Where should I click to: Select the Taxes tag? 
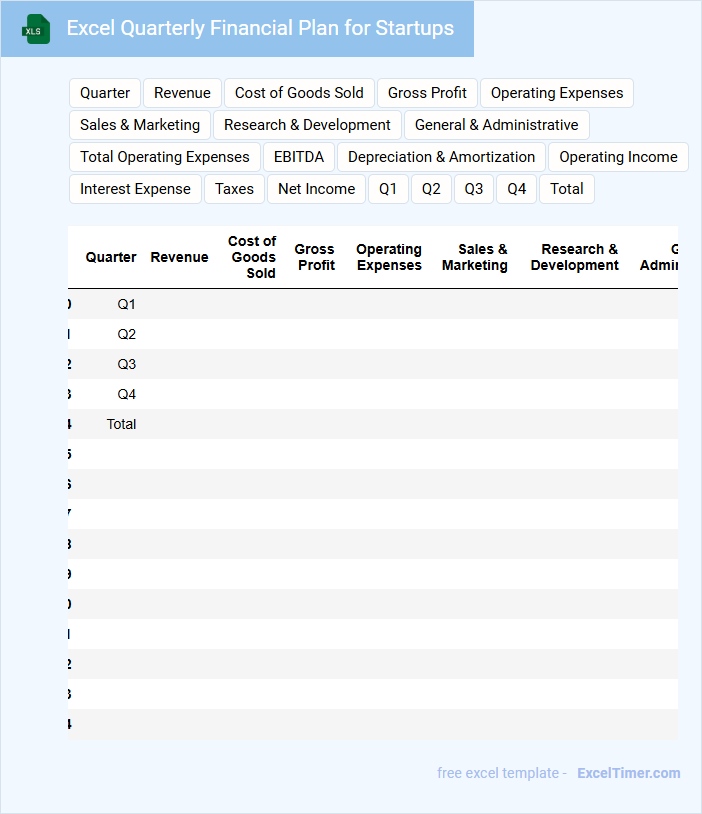coord(234,189)
